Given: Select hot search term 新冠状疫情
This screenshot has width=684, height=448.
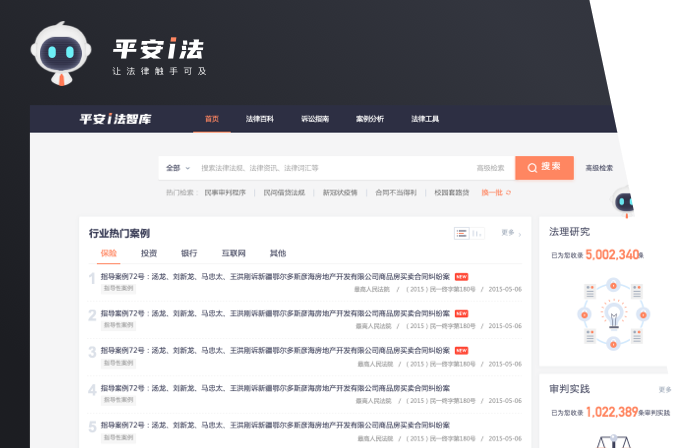Looking at the screenshot, I should click(340, 192).
